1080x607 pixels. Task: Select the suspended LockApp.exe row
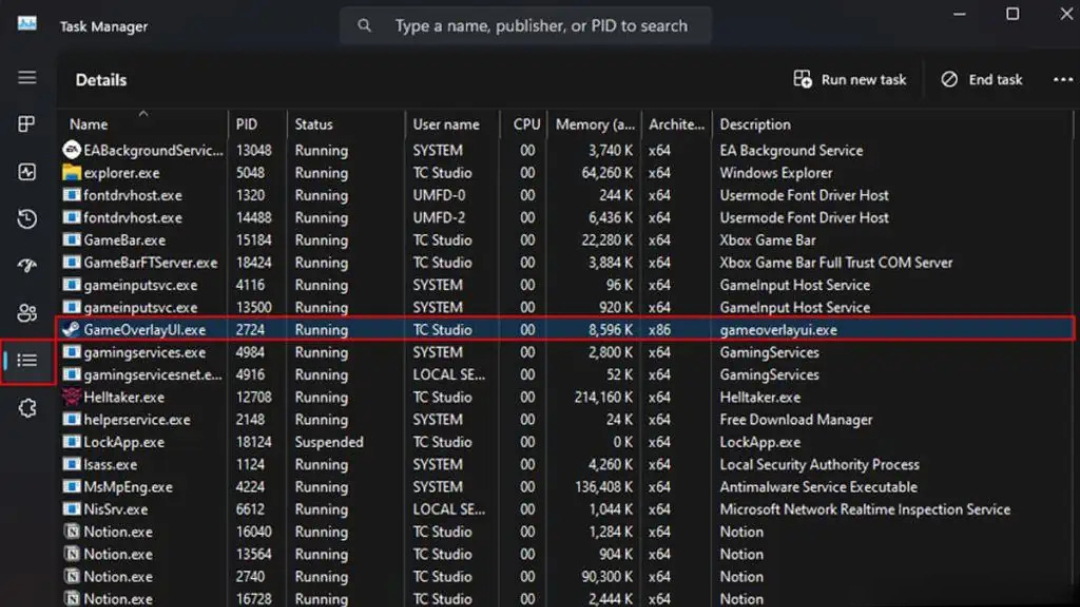click(x=124, y=442)
